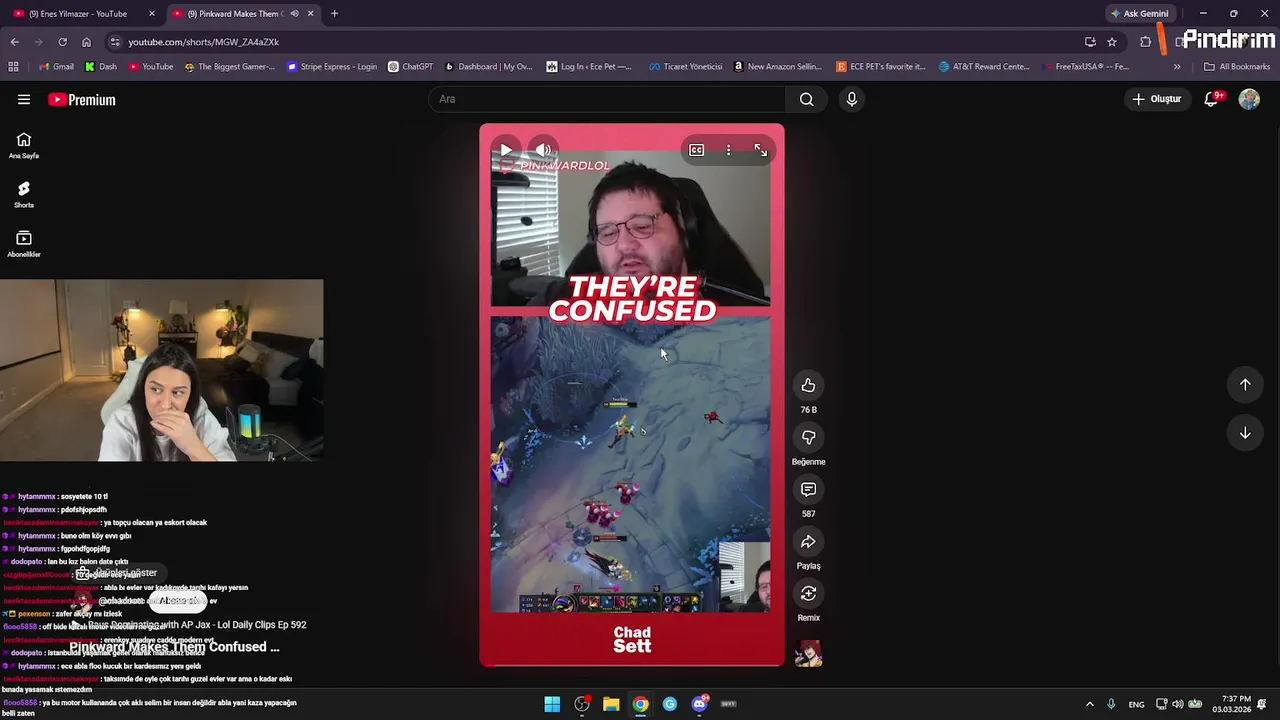Screen dimensions: 1280x720
Task: Open Abonelikler subscriptions in sidebar
Action: pos(24,244)
